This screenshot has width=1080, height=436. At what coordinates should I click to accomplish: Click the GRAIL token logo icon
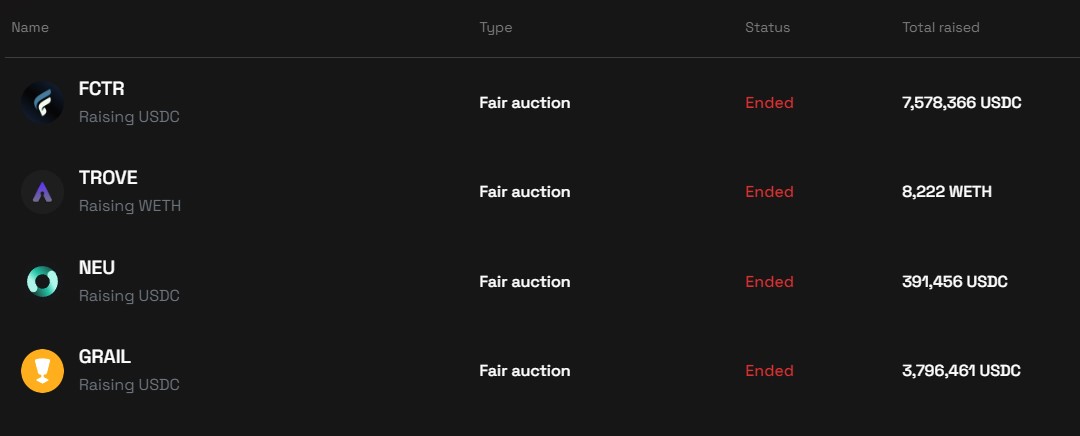(42, 371)
